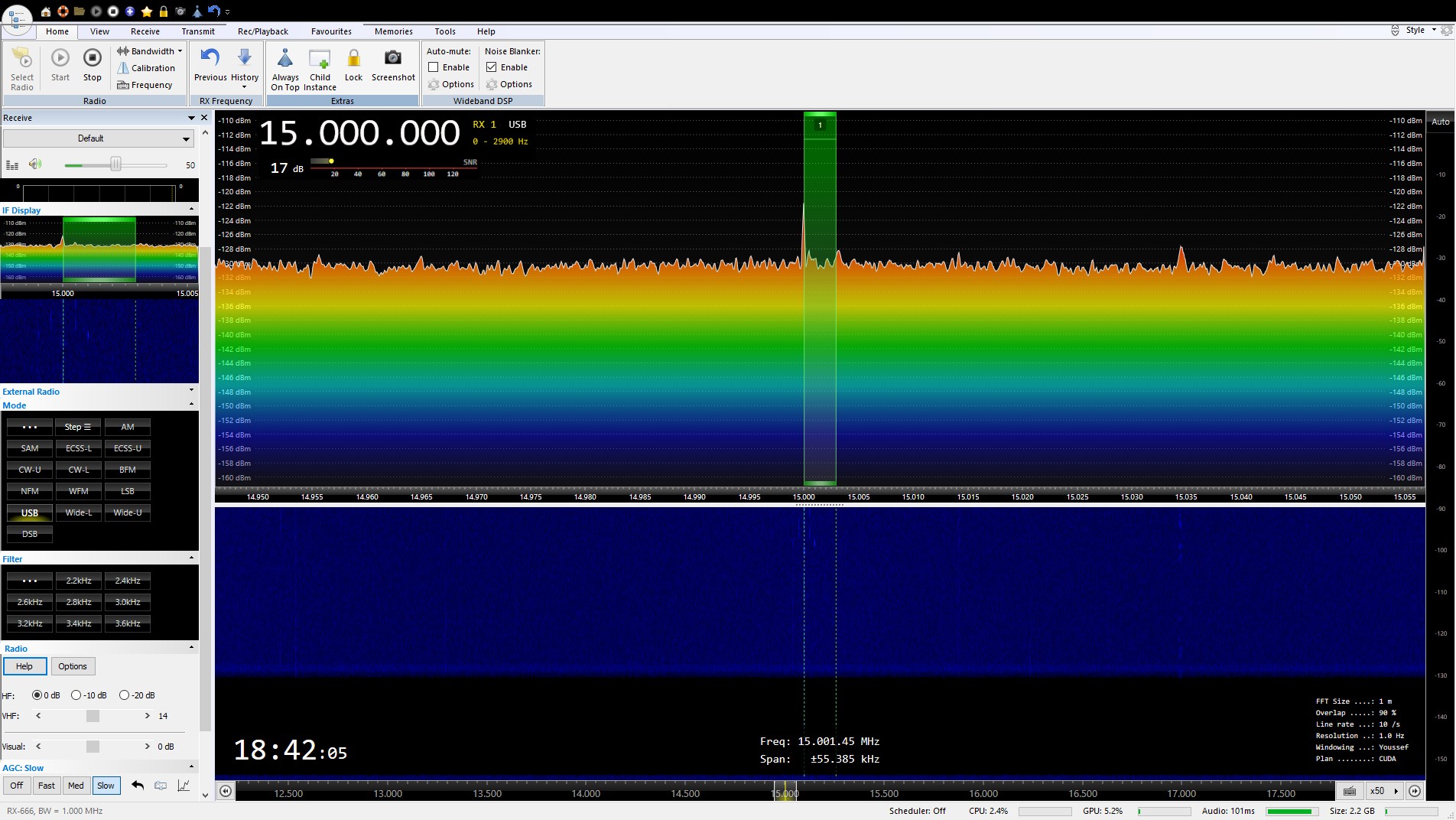The width and height of the screenshot is (1456, 820).
Task: Mute audio with speaker icon
Action: pos(34,164)
